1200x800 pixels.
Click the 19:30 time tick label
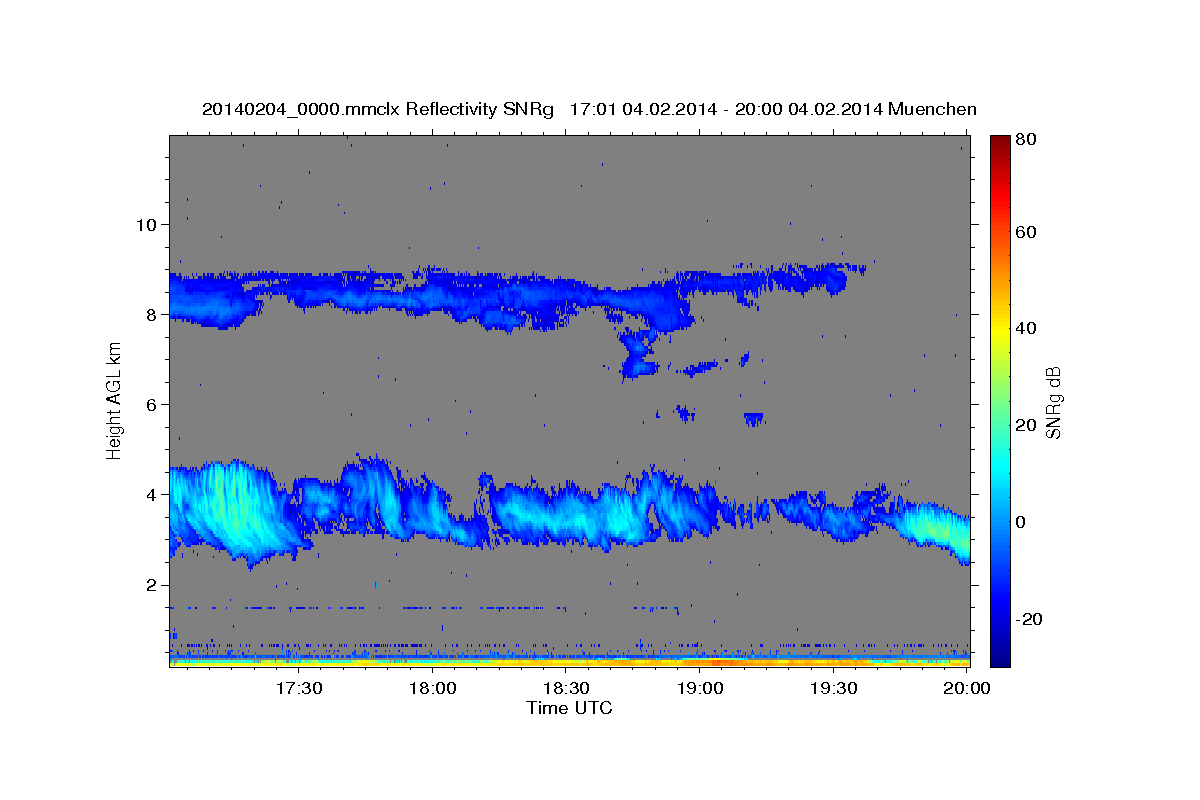pyautogui.click(x=834, y=688)
